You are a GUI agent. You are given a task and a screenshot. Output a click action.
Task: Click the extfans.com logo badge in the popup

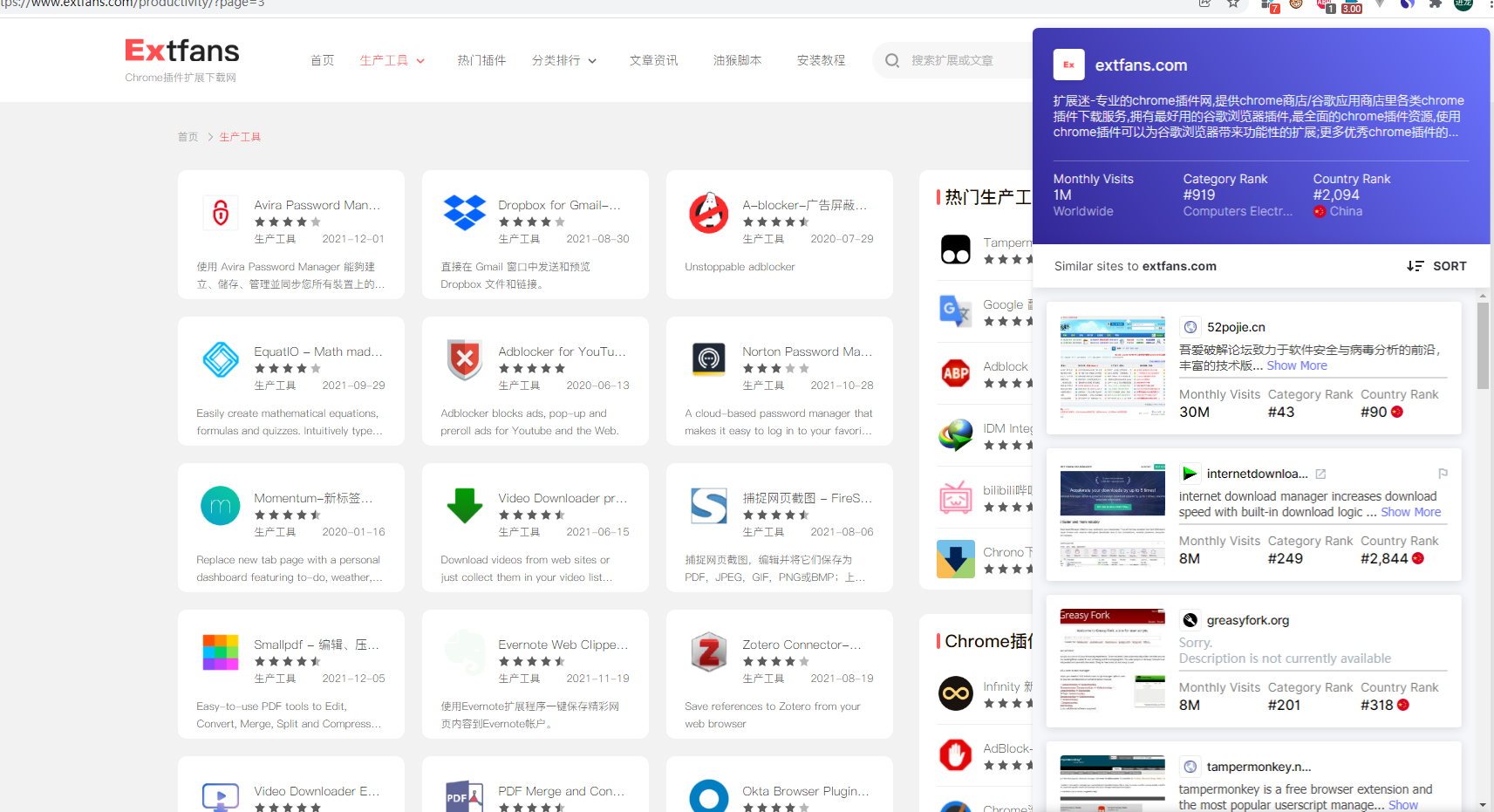coord(1069,65)
